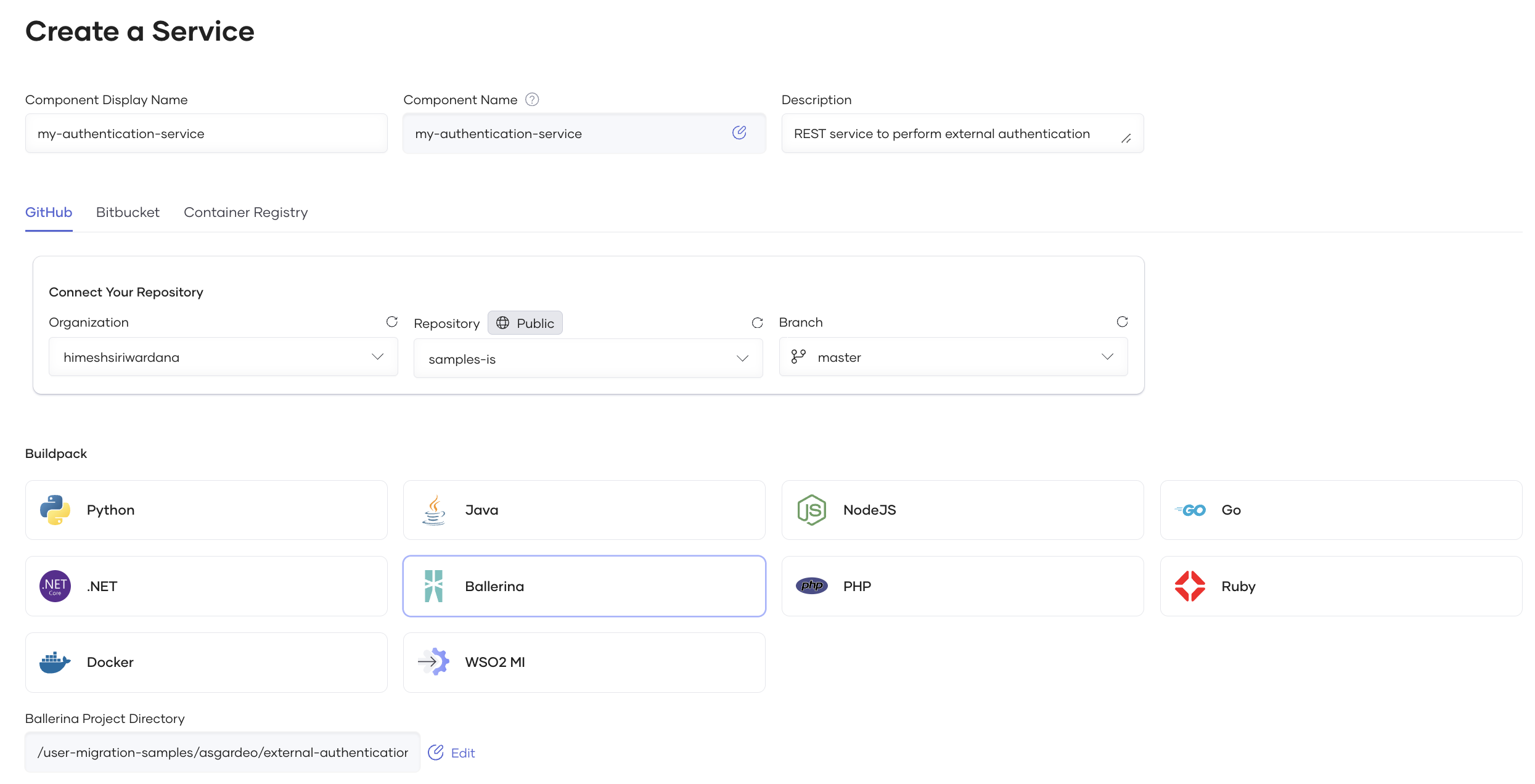This screenshot has height=784, width=1535.
Task: Click the Ballerina teal logo icon
Action: pyautogui.click(x=433, y=586)
